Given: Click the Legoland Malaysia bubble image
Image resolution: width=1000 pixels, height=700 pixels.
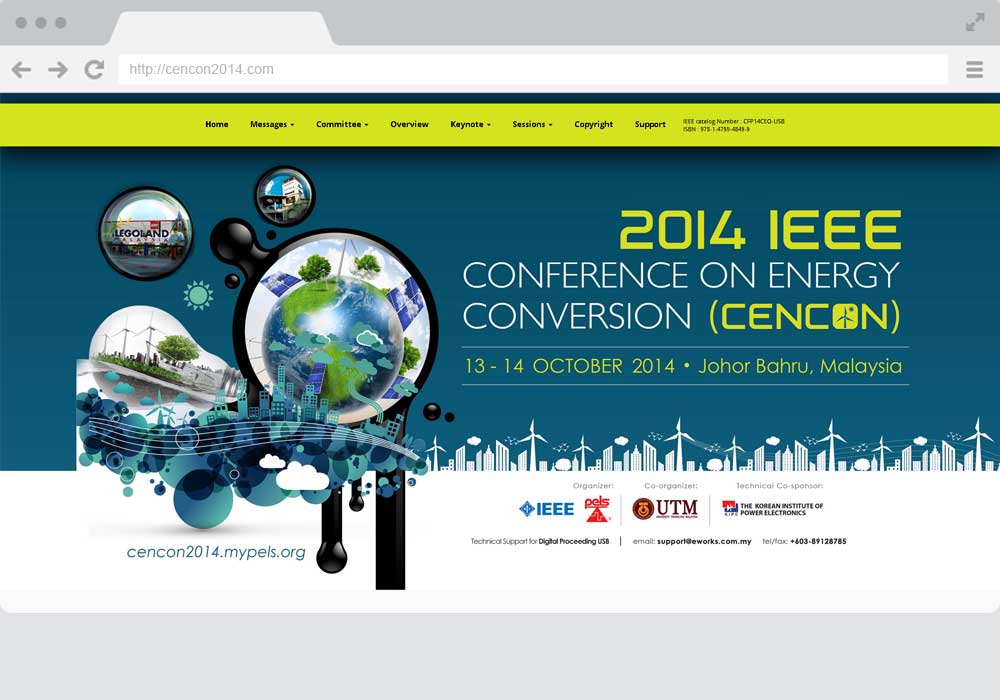Looking at the screenshot, I should point(146,234).
